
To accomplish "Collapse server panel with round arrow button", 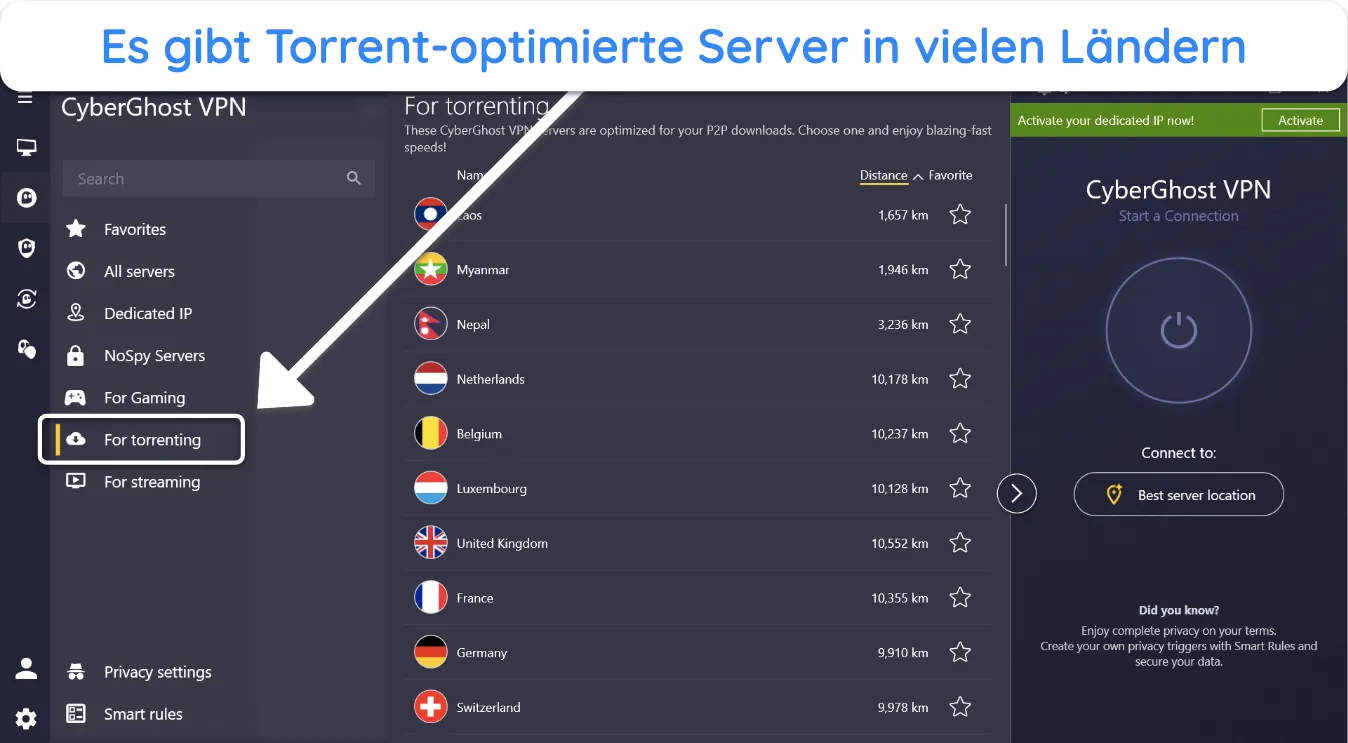I will [1017, 493].
